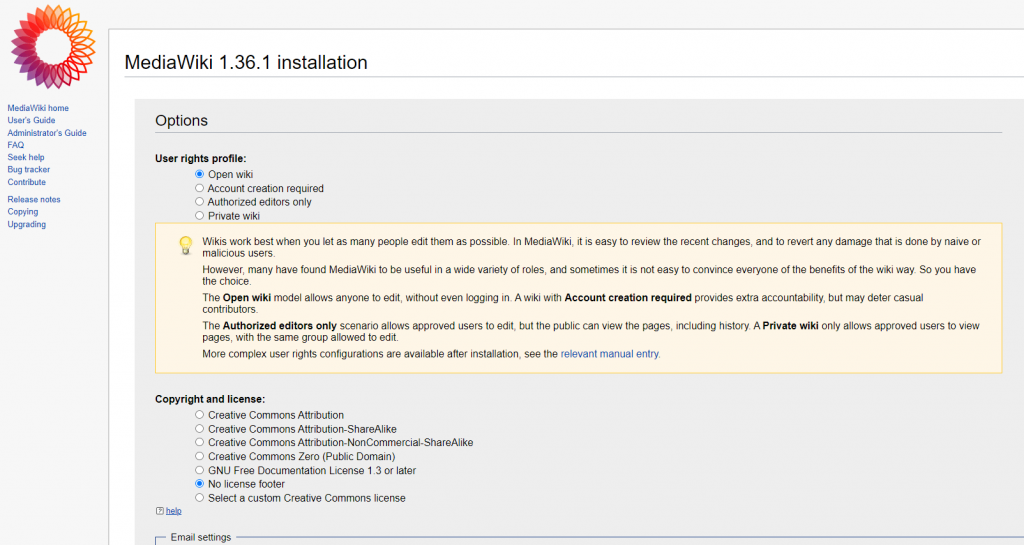The height and width of the screenshot is (545, 1024).
Task: Choose Select a custom Creative Commons license
Action: pos(200,498)
